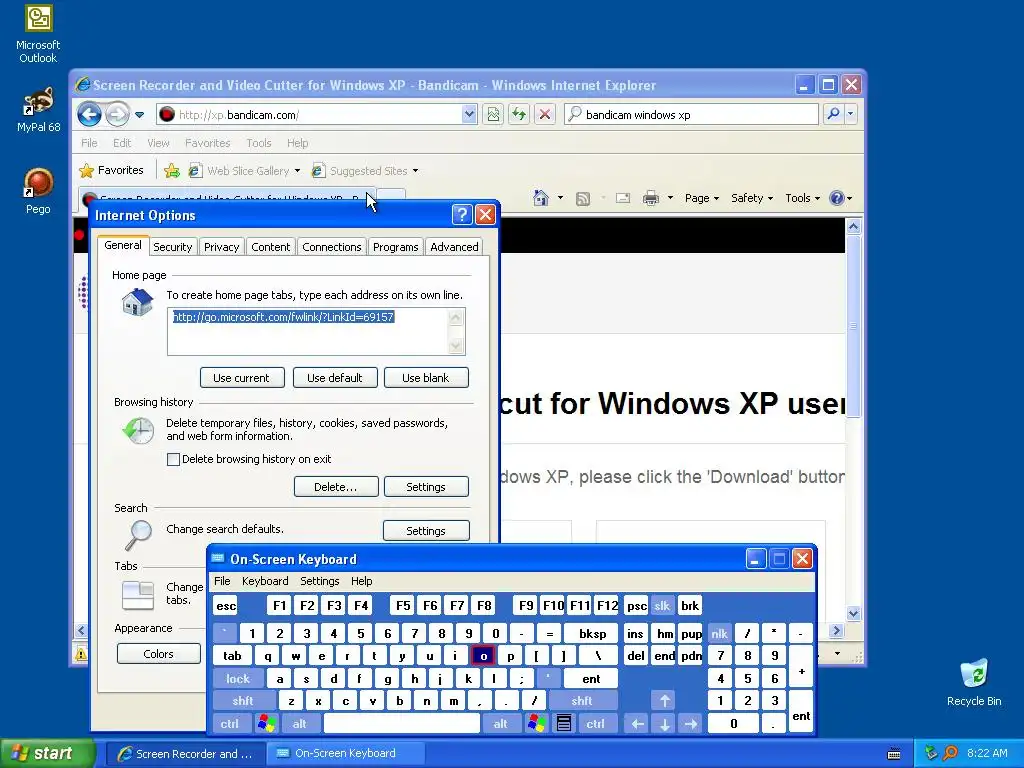
Task: Click the Use current button
Action: [242, 378]
